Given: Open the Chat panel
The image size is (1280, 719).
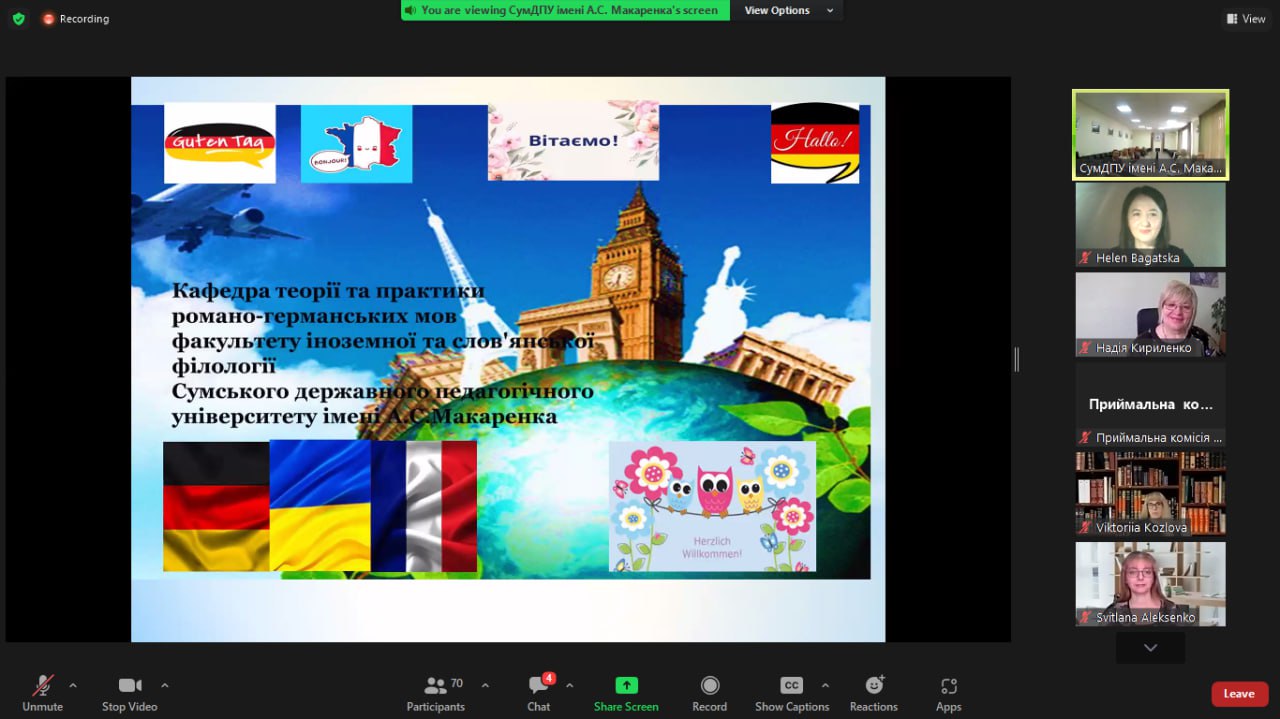Looking at the screenshot, I should pyautogui.click(x=539, y=693).
